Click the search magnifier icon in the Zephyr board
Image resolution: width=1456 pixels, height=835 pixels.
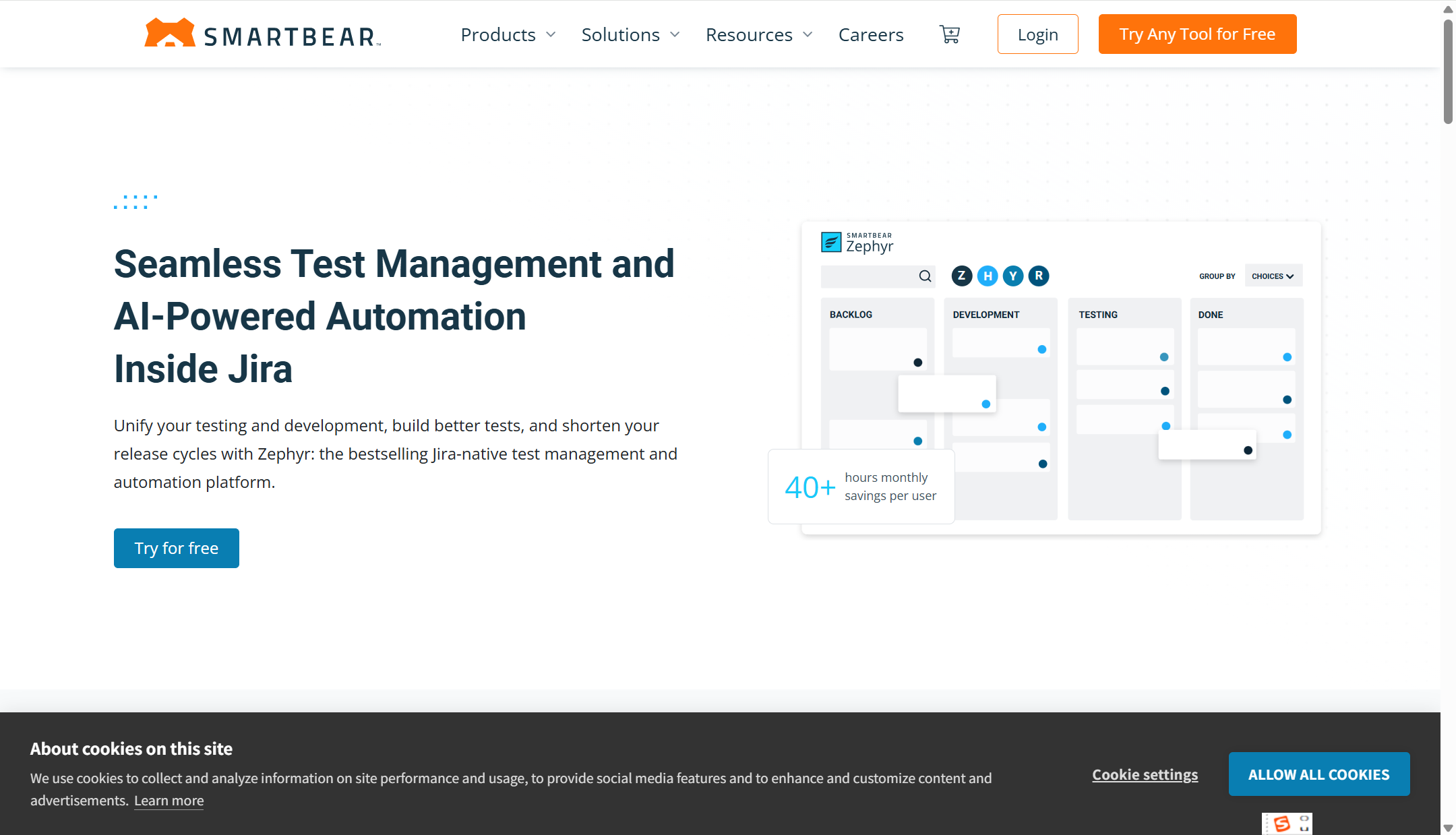point(925,276)
